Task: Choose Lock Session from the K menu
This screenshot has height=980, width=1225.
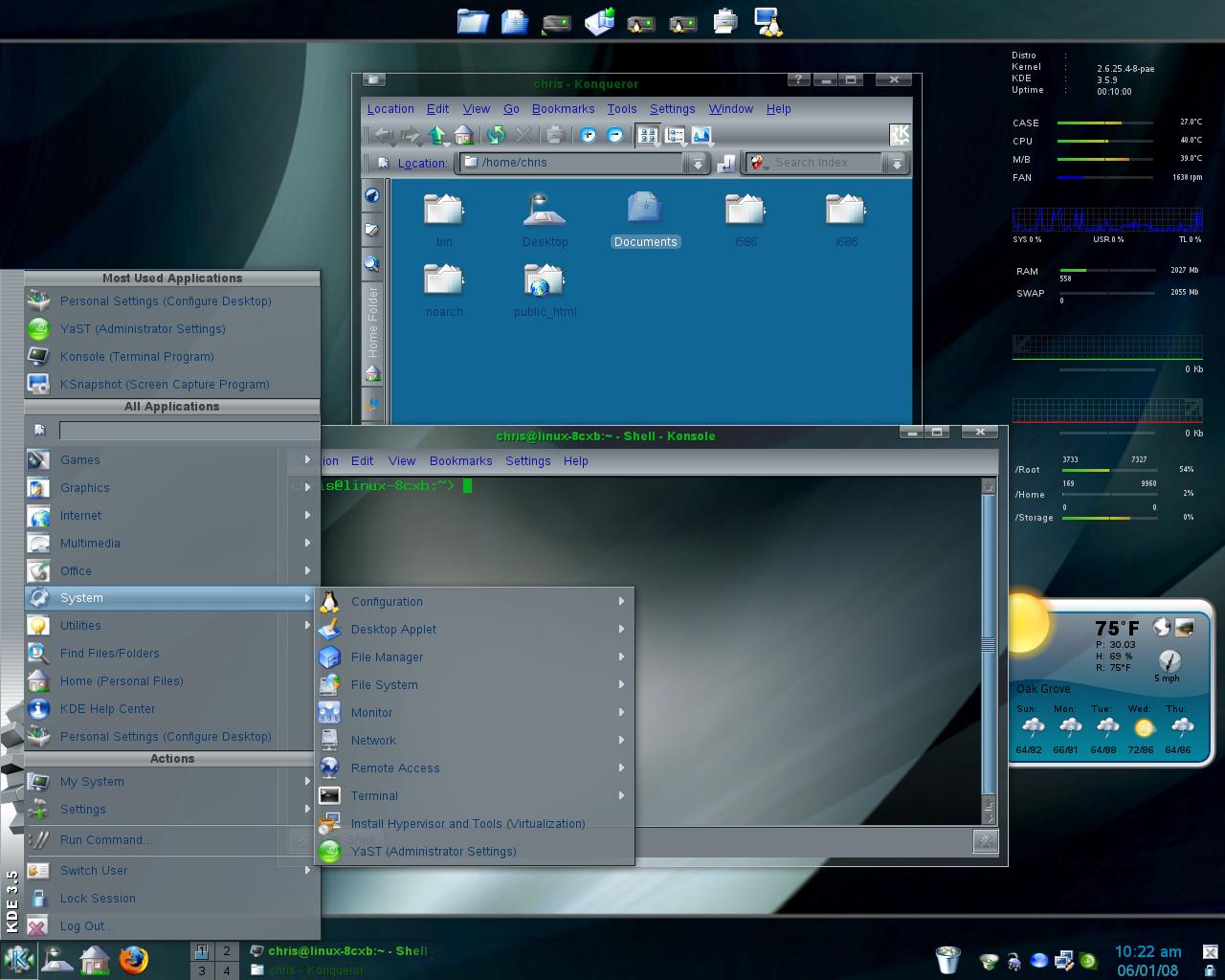Action: (x=172, y=898)
